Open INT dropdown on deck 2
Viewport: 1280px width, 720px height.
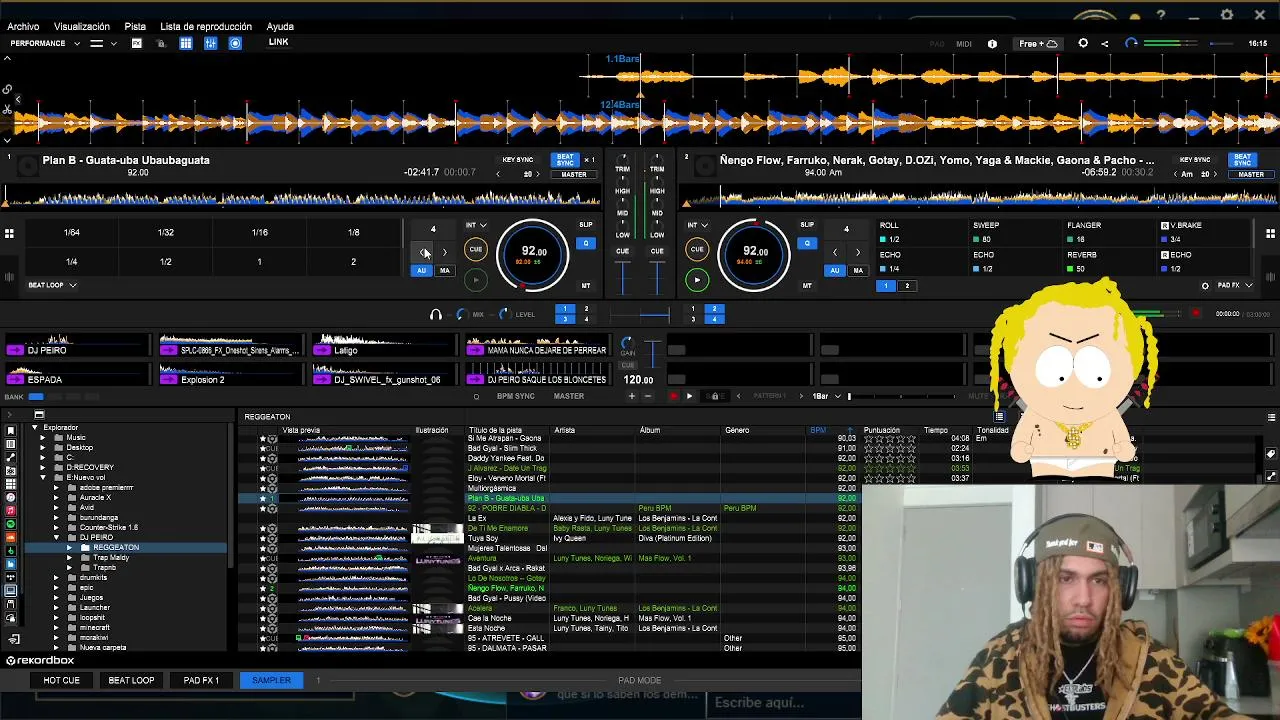(x=697, y=225)
